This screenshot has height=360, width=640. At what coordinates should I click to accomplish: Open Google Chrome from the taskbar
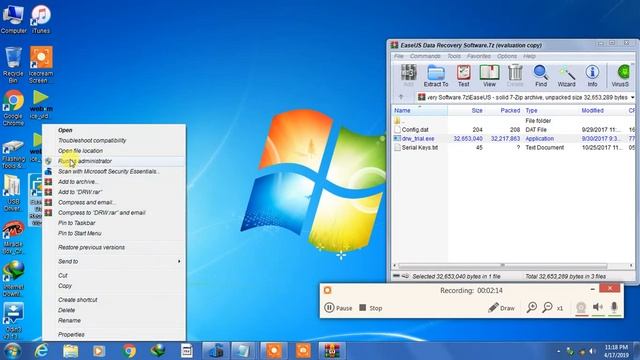point(129,351)
